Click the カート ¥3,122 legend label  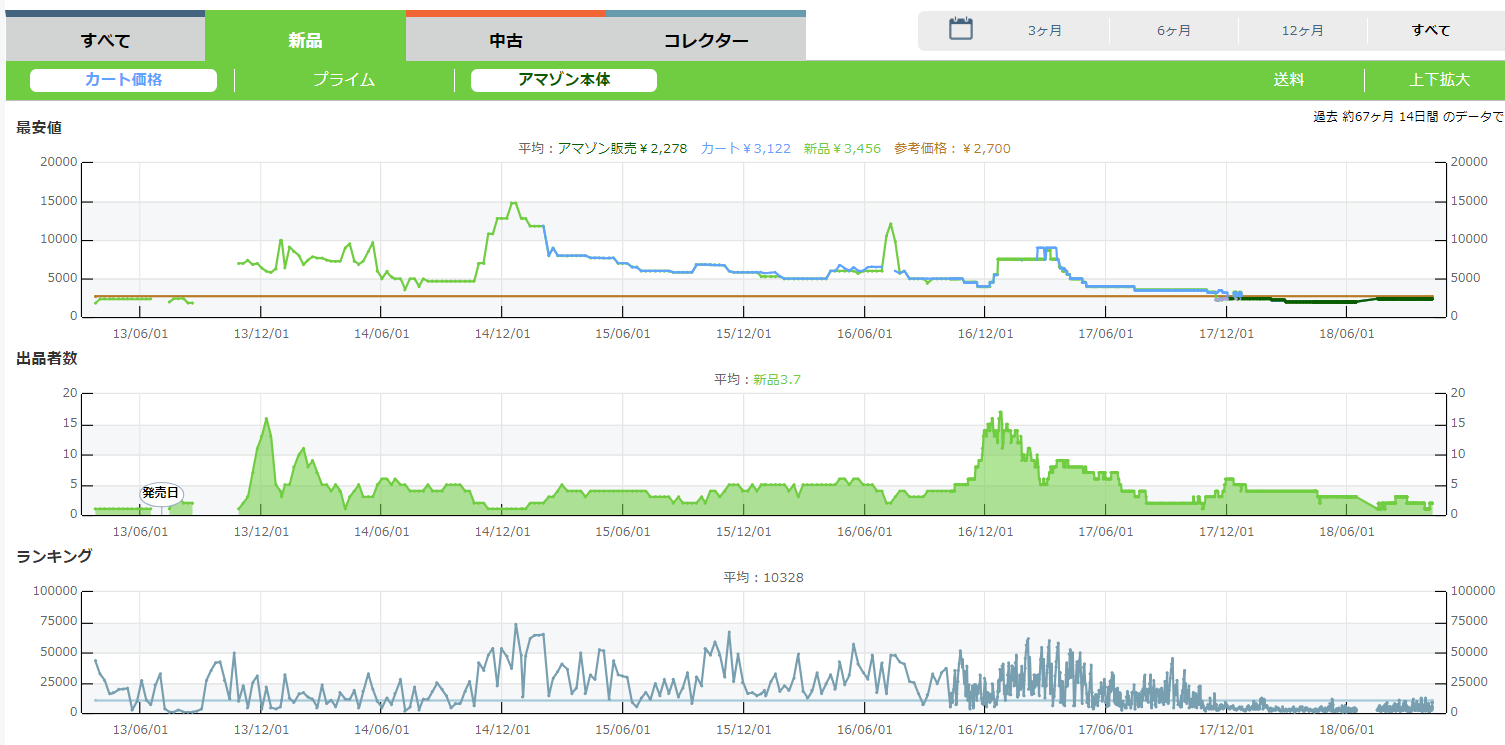[x=745, y=148]
